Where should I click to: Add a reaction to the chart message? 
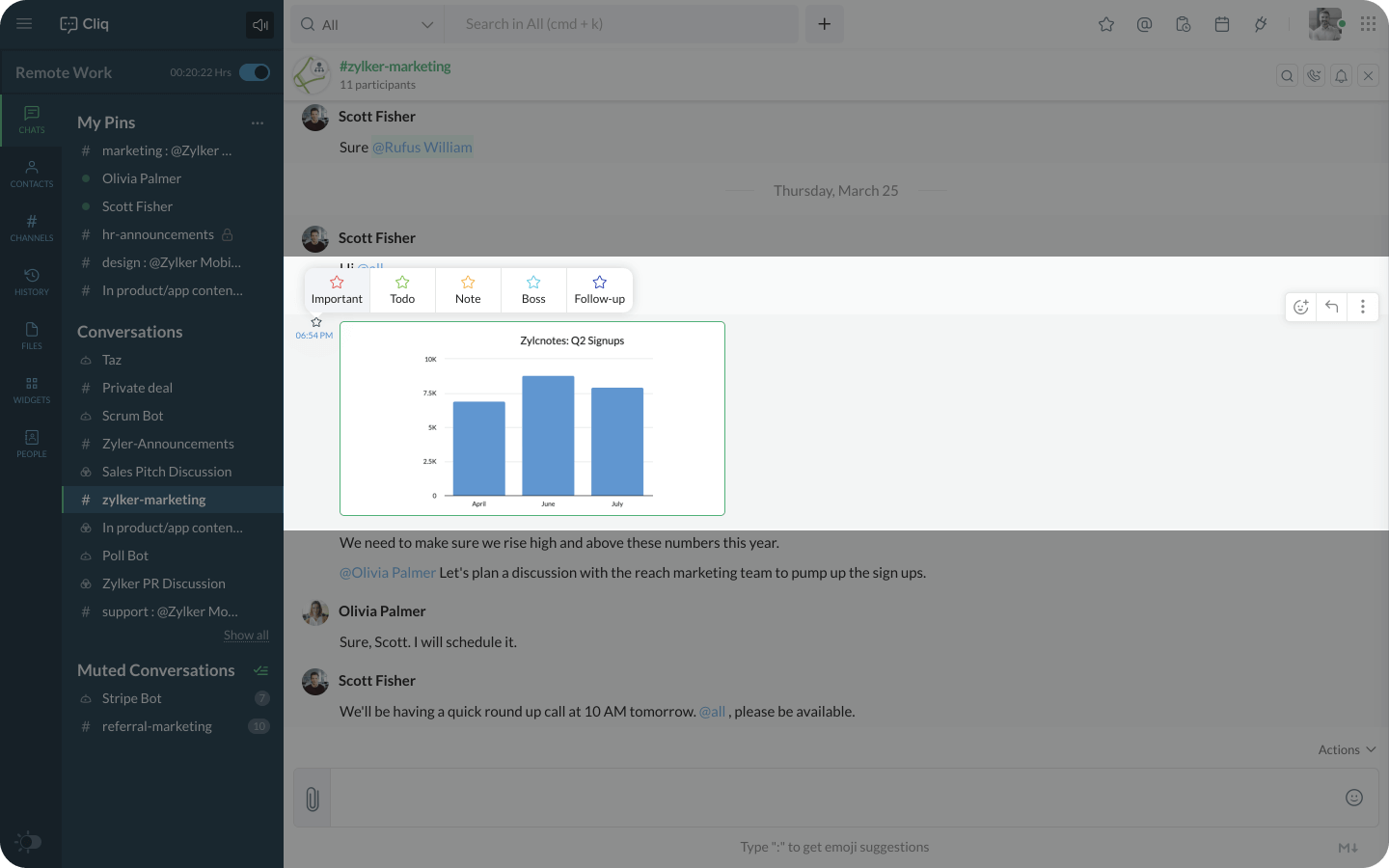[1300, 307]
